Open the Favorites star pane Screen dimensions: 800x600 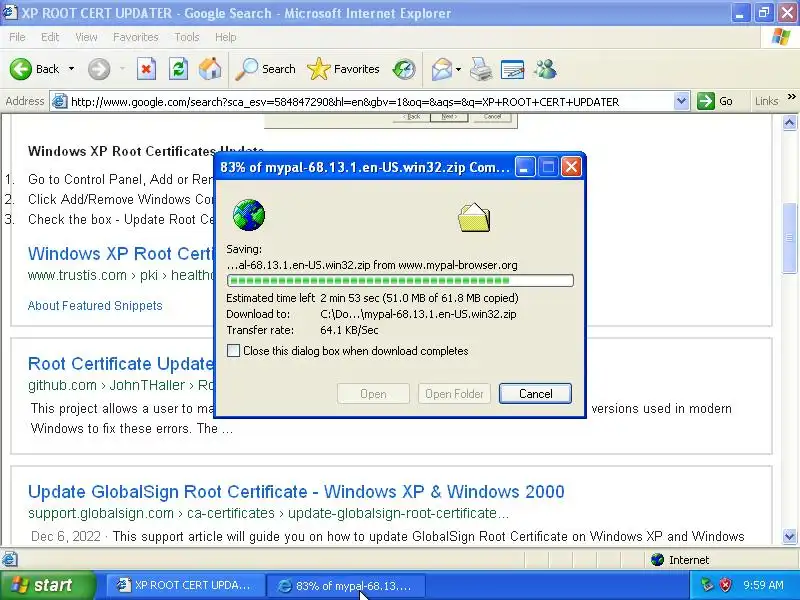coord(343,69)
